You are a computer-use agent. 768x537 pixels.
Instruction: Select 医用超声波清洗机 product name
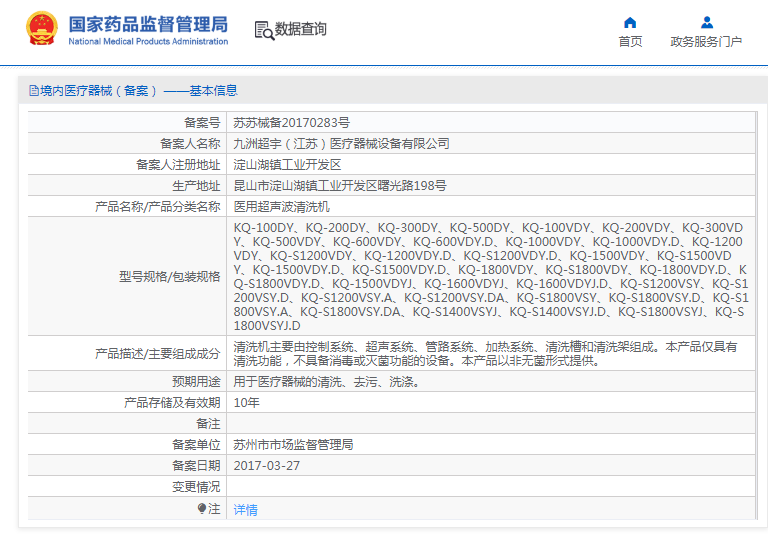[x=281, y=207]
